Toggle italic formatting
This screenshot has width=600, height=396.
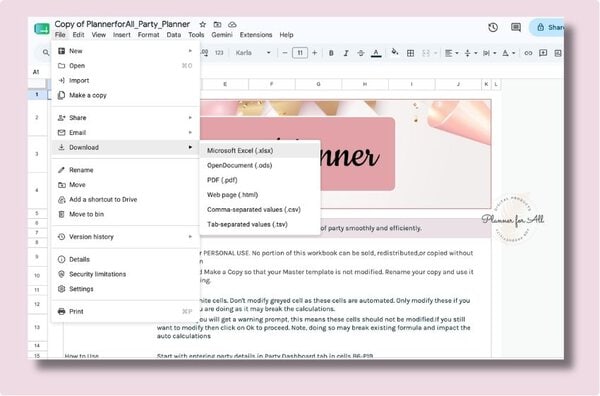[x=346, y=53]
